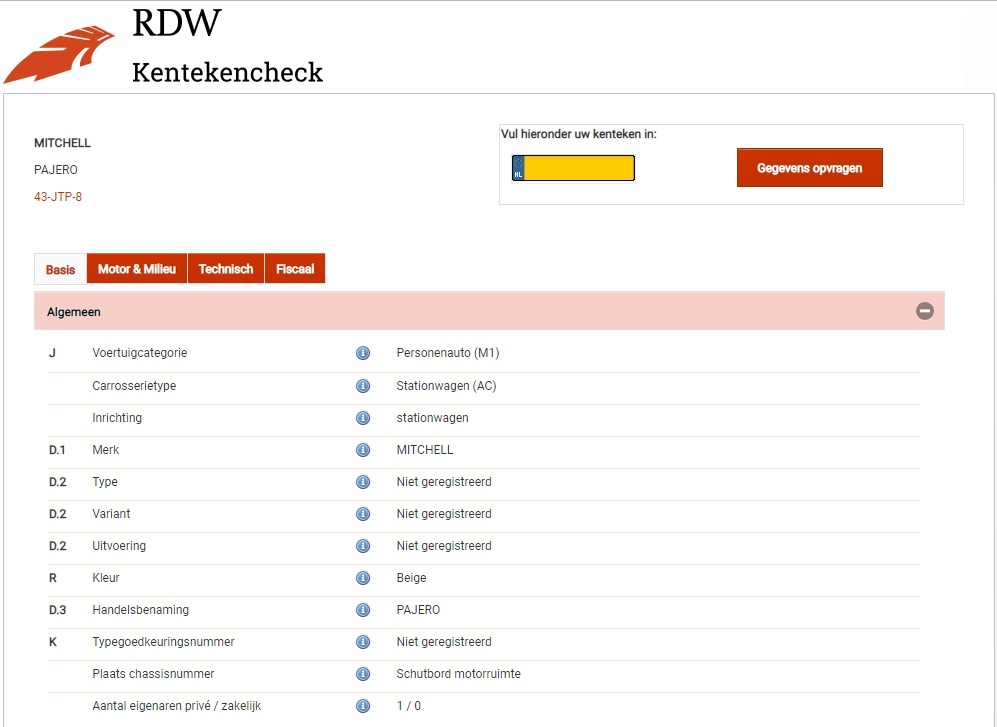Click the Gegevens opvragen button
Screen dimensions: 997x727
[x=809, y=168]
